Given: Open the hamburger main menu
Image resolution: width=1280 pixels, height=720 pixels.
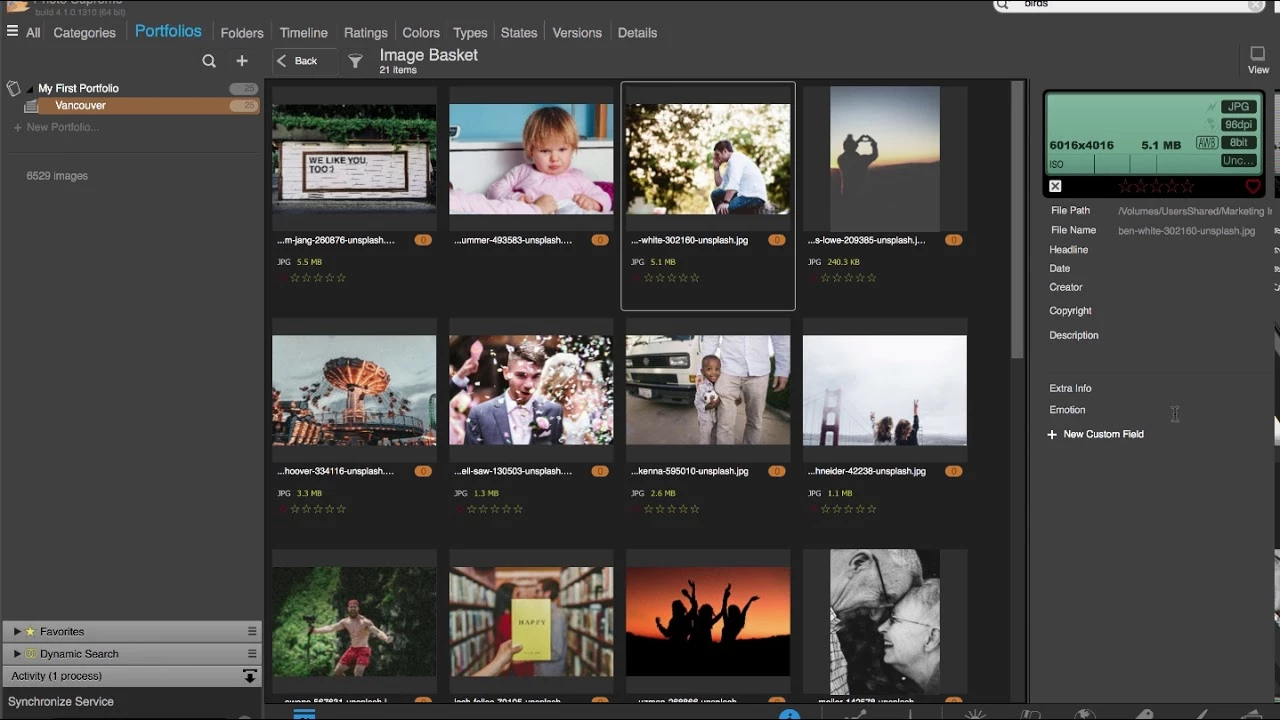Looking at the screenshot, I should (x=12, y=32).
